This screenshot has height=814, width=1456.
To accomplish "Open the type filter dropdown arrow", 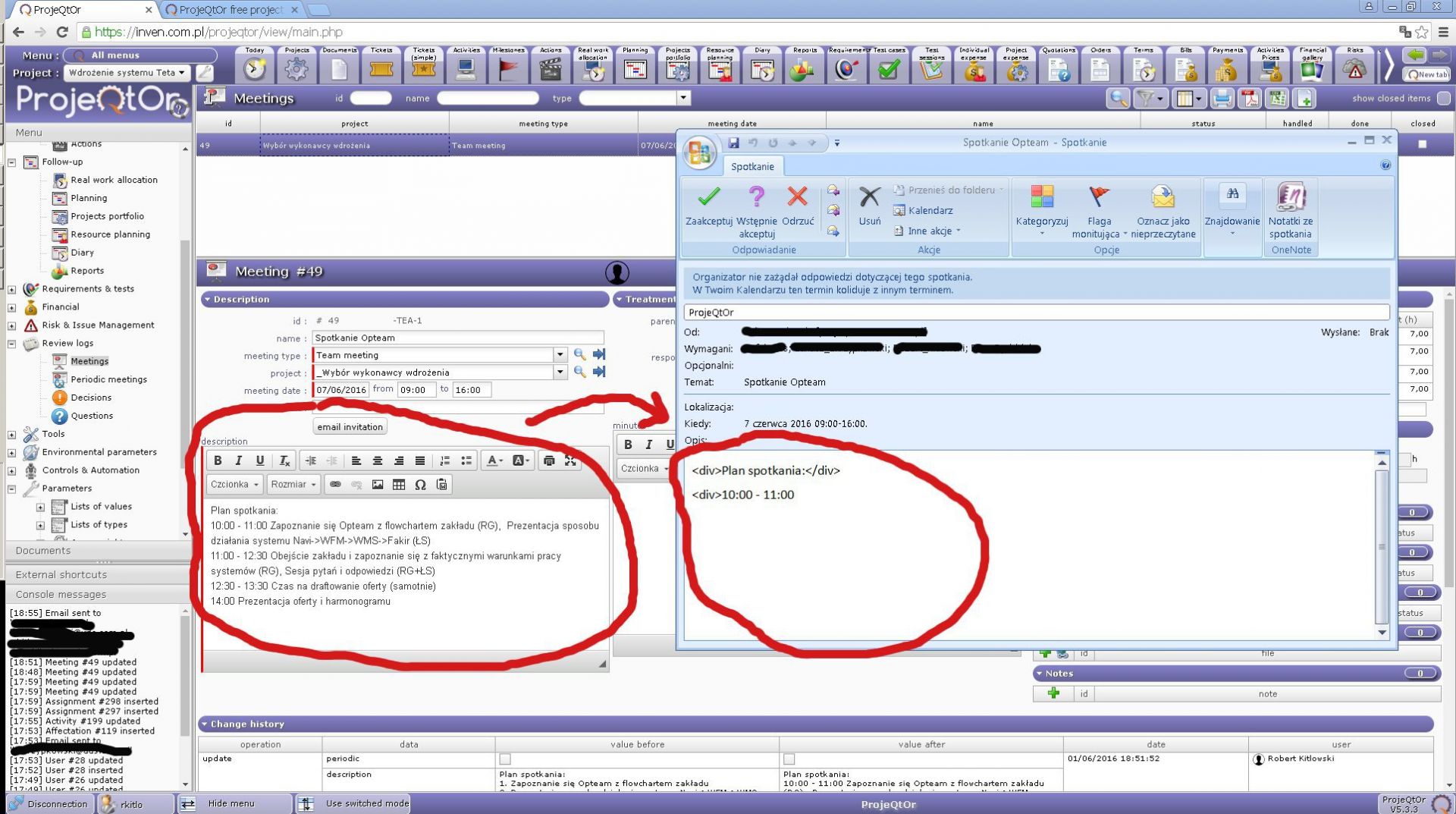I will [x=683, y=98].
